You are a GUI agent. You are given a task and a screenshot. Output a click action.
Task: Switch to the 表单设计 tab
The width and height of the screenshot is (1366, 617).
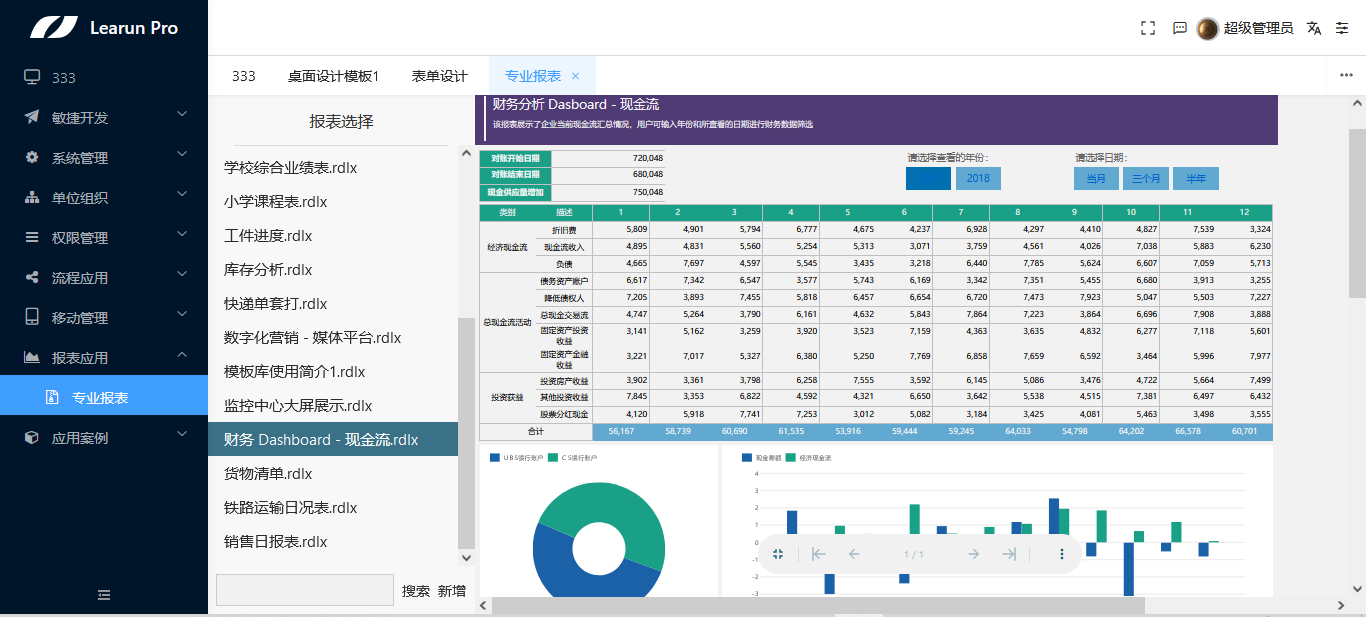(440, 76)
